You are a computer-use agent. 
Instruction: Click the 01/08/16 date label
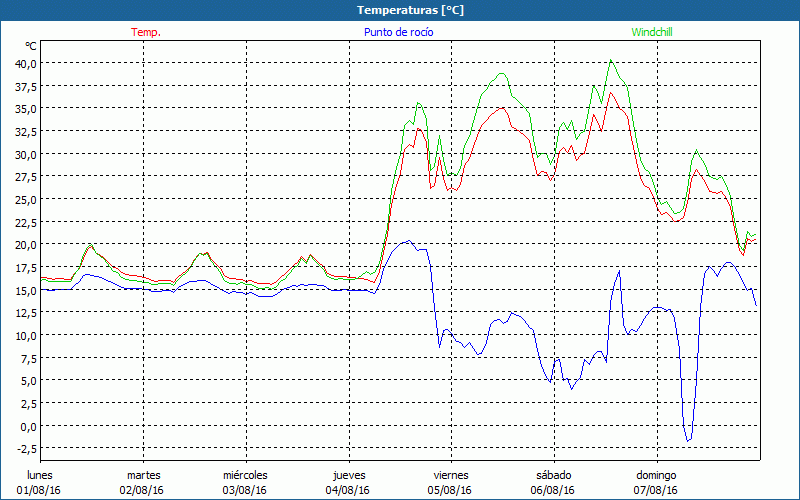(x=40, y=490)
